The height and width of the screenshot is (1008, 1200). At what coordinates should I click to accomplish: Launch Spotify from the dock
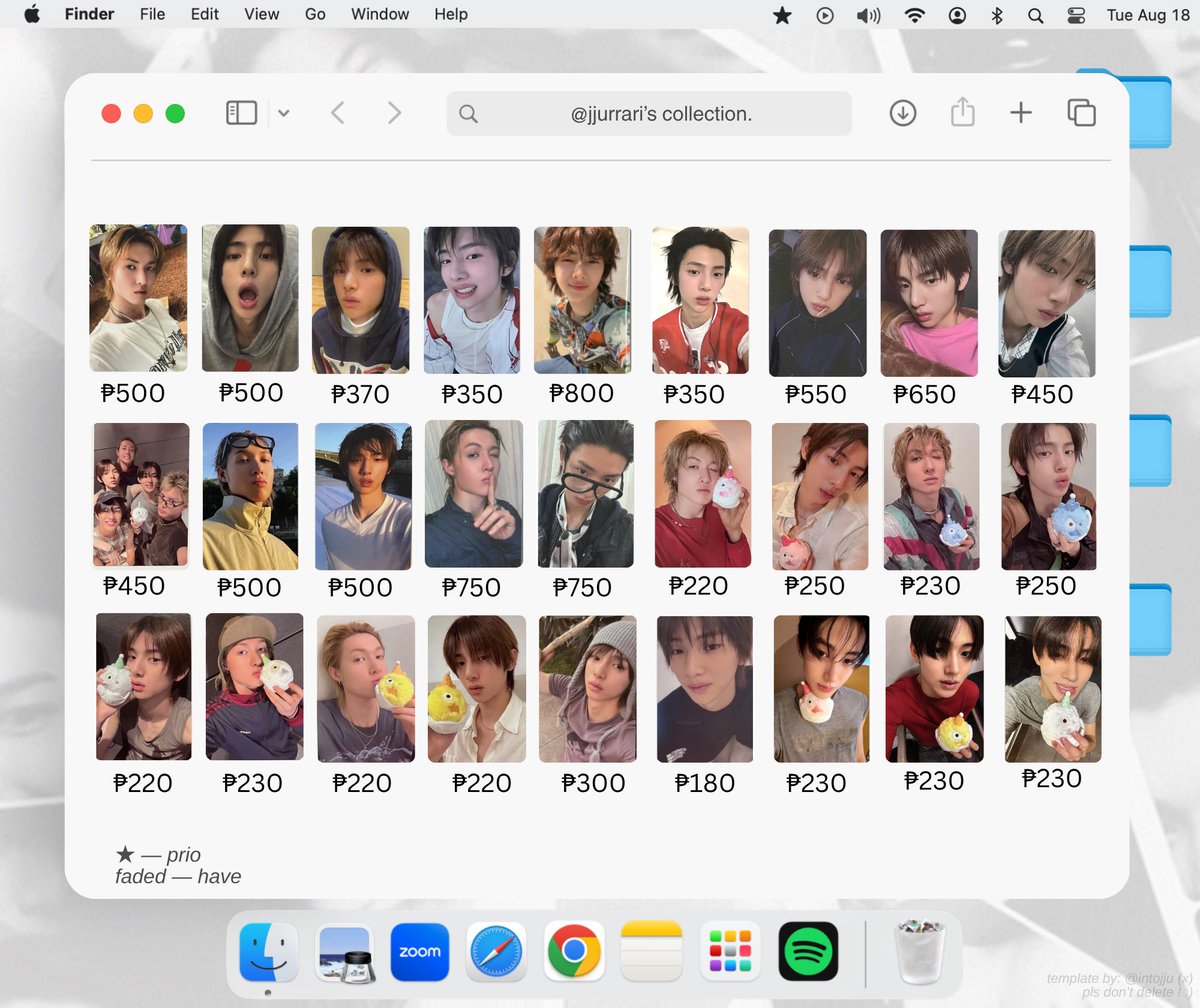click(x=808, y=952)
